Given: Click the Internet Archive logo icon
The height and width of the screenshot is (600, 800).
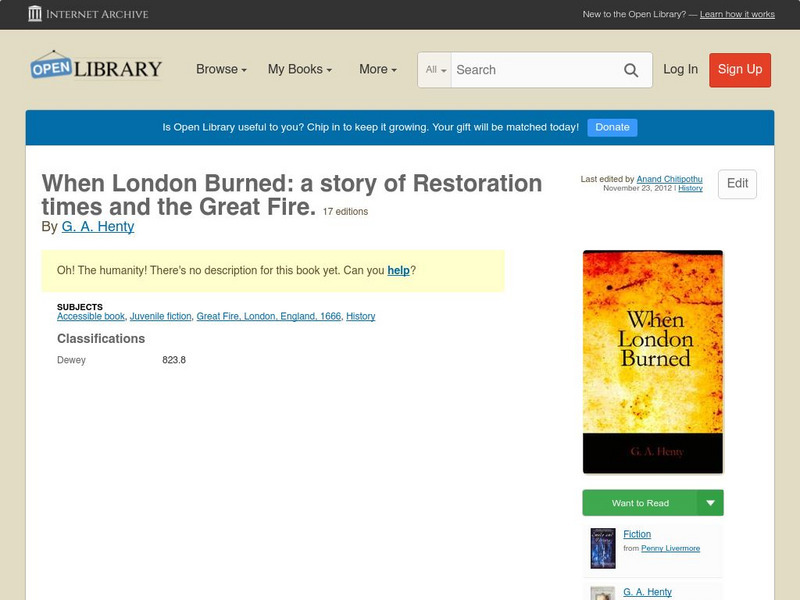Looking at the screenshot, I should pyautogui.click(x=35, y=14).
